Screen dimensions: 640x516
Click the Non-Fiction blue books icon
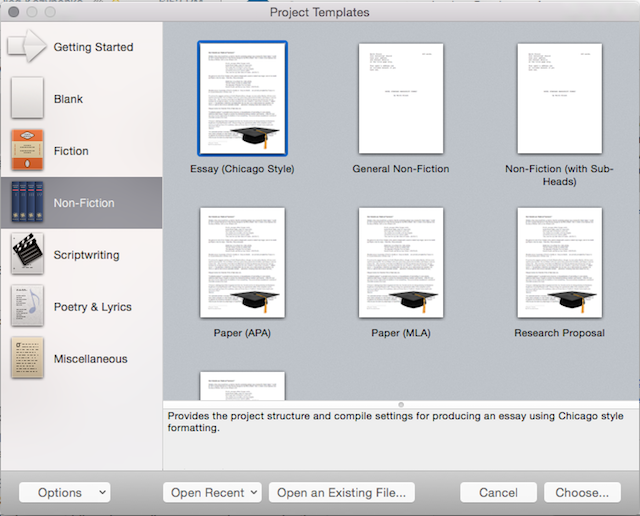pyautogui.click(x=27, y=202)
